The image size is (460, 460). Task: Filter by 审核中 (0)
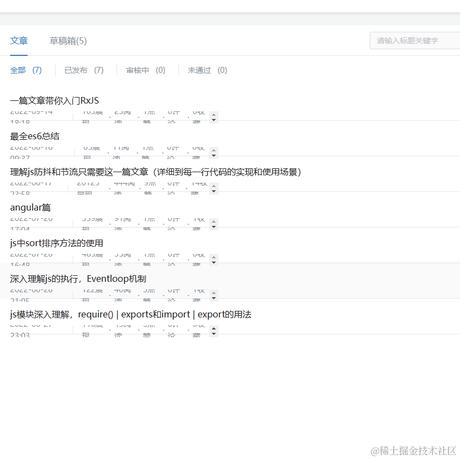(146, 70)
